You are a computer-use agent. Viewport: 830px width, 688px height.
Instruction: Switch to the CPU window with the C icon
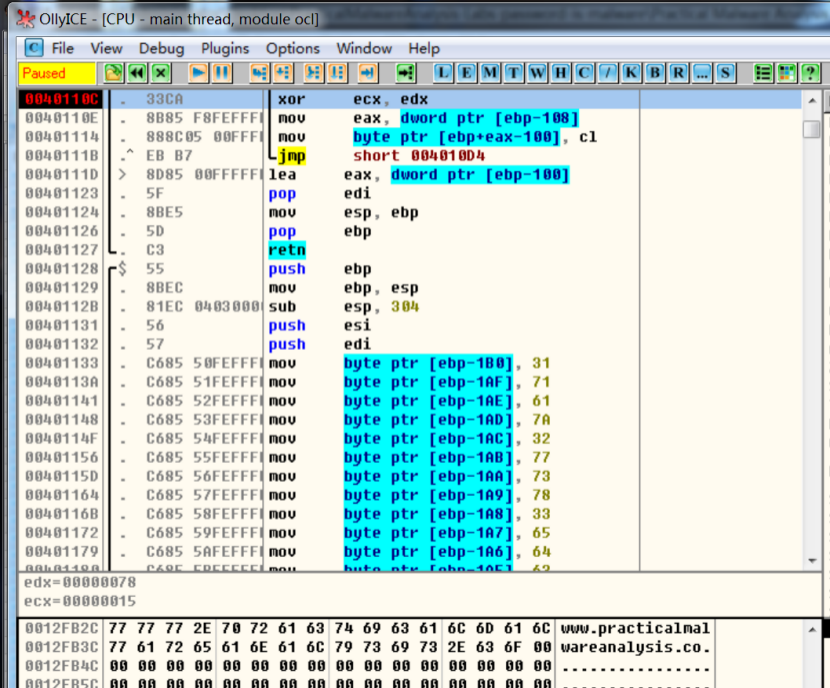(584, 72)
